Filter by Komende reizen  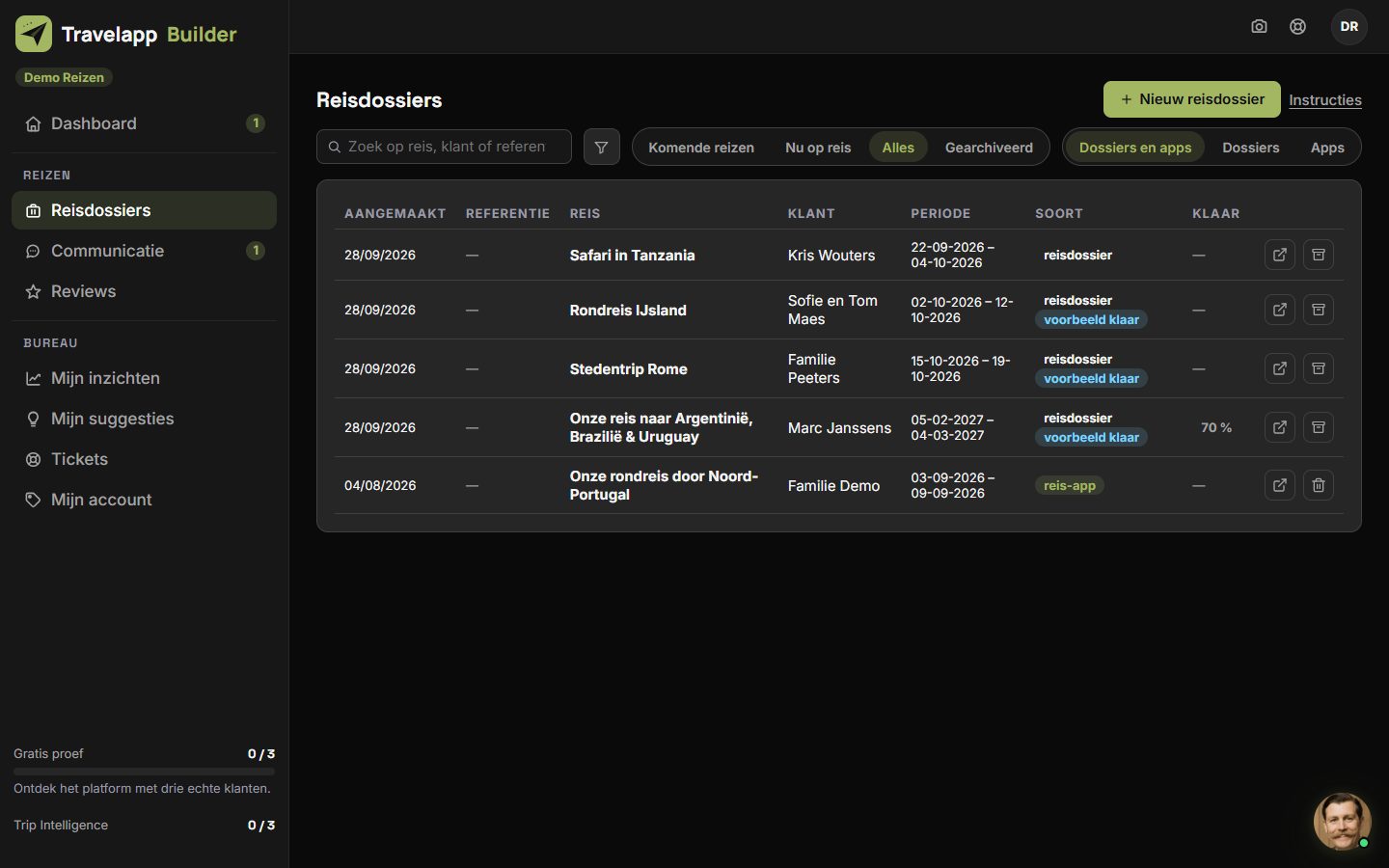(701, 148)
